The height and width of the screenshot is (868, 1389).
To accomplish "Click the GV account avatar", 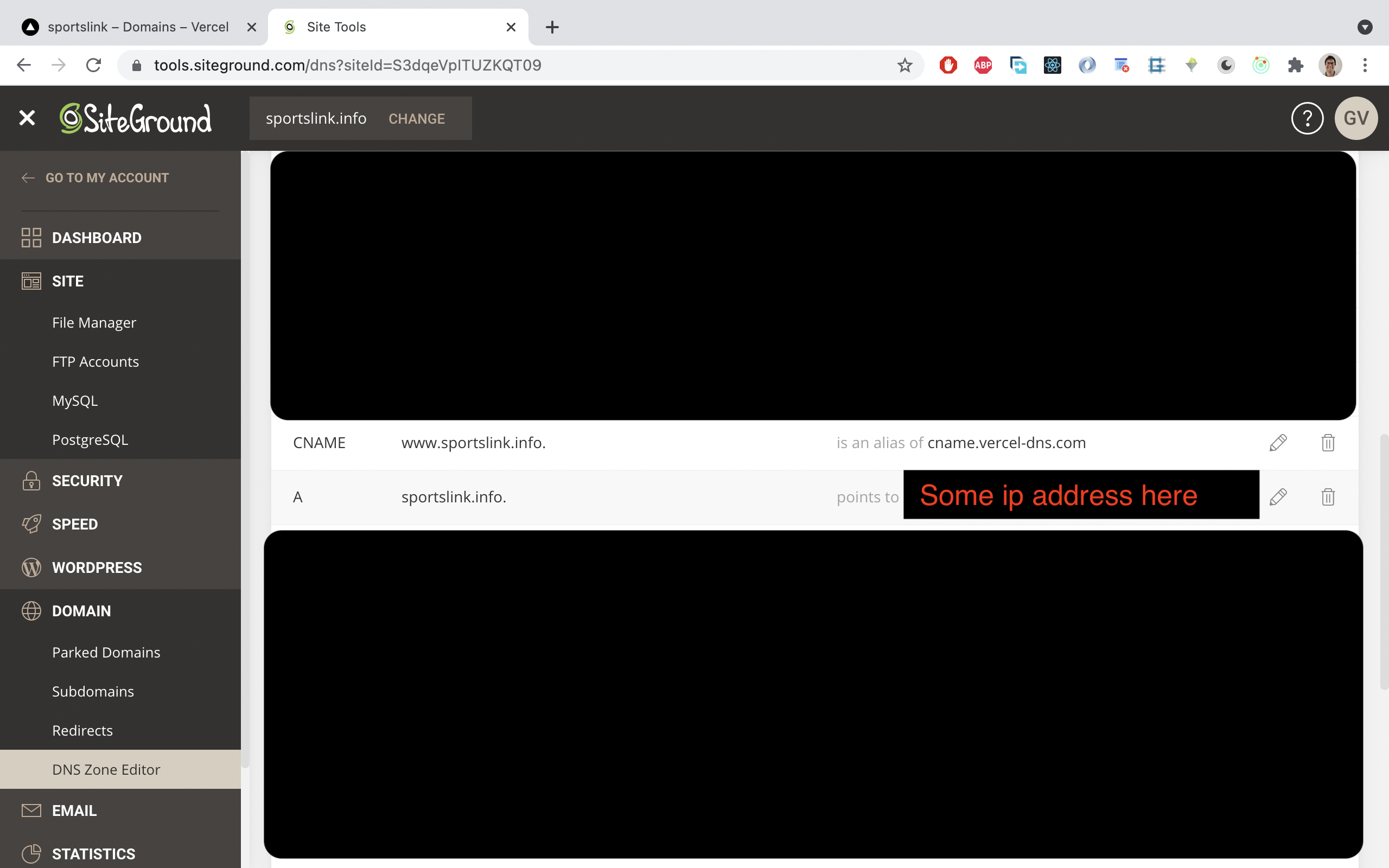I will [1356, 118].
